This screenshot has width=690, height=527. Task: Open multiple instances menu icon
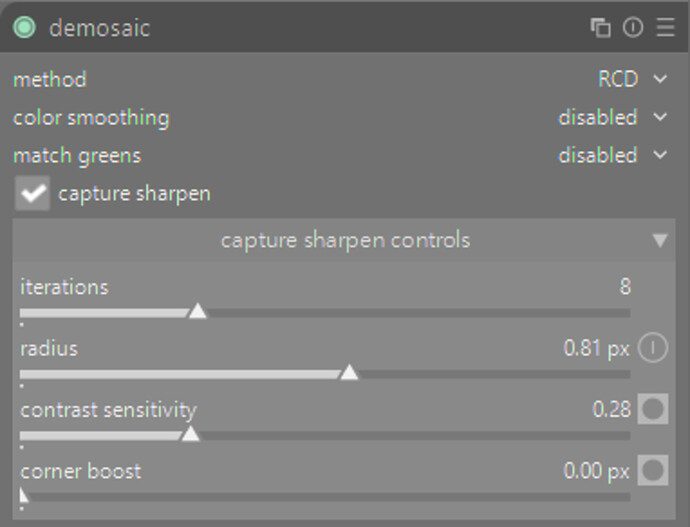pyautogui.click(x=601, y=28)
